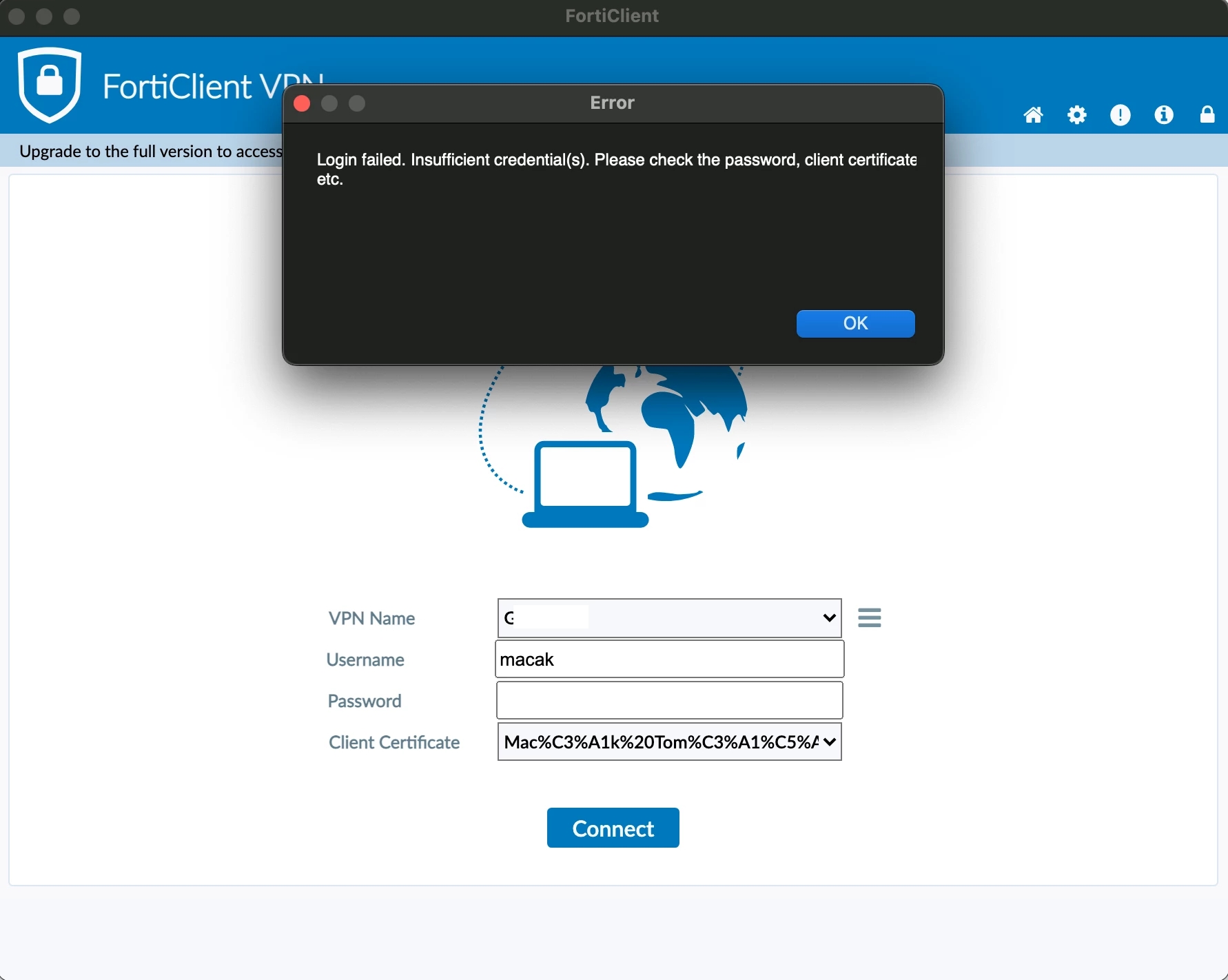The image size is (1228, 980).
Task: Close the Error dialog with red button
Action: point(302,103)
